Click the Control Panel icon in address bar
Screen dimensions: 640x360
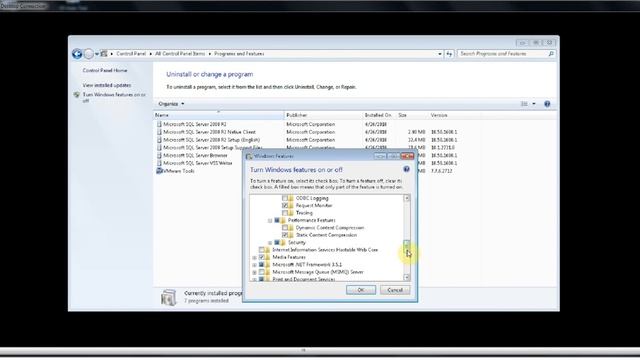[104, 54]
